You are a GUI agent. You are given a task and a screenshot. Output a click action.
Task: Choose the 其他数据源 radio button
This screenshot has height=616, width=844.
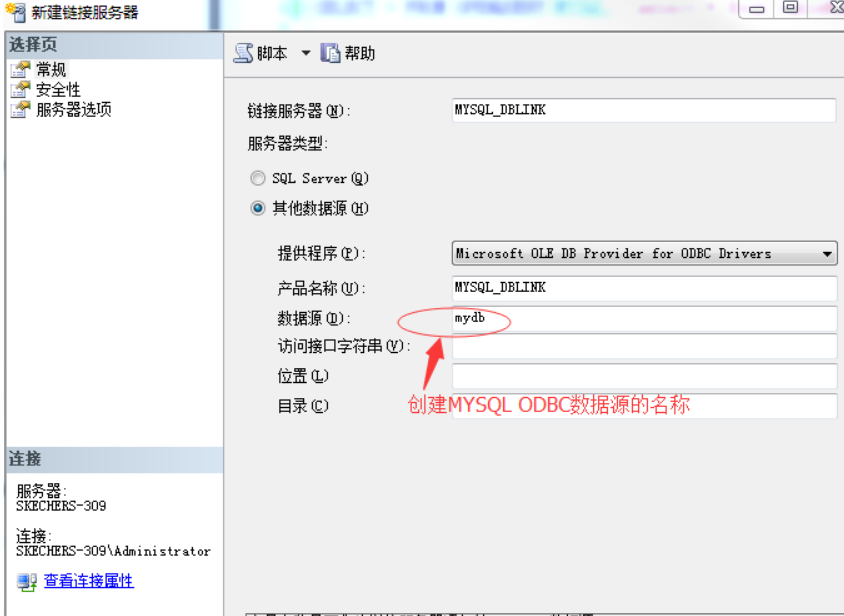point(258,208)
